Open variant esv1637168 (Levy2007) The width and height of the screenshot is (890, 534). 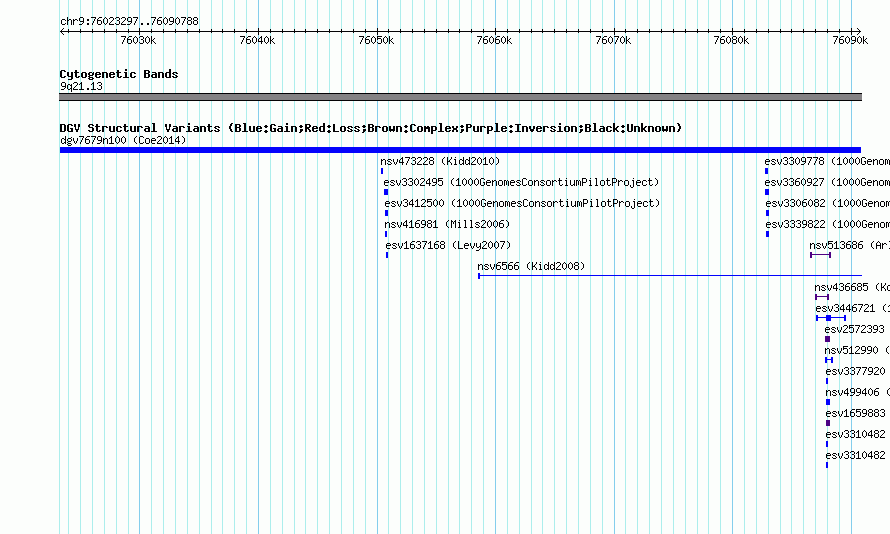tap(448, 245)
